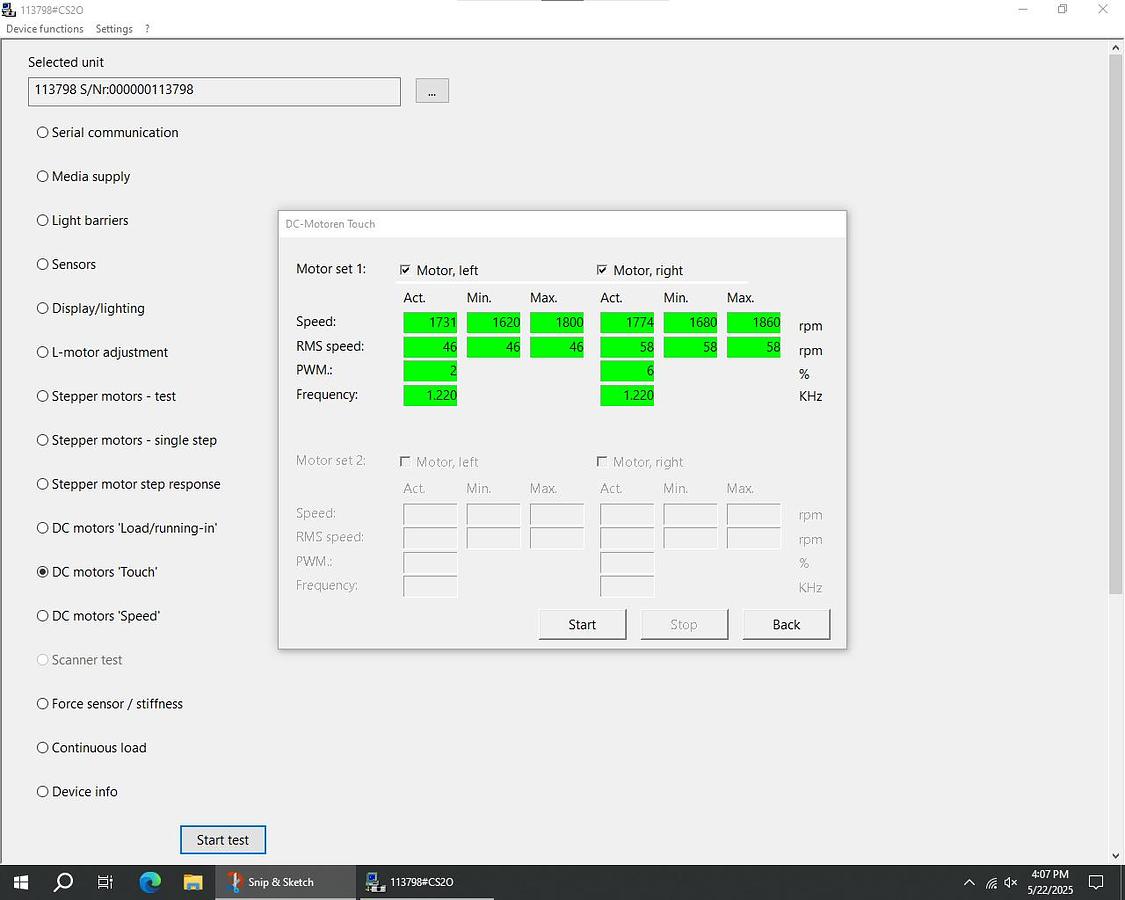Open the Settings menu
This screenshot has width=1125, height=900.
click(x=114, y=29)
